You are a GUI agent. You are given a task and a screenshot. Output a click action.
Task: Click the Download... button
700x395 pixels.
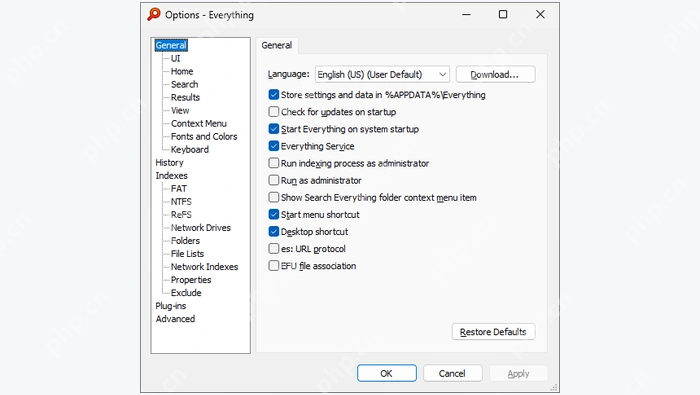[x=495, y=75]
